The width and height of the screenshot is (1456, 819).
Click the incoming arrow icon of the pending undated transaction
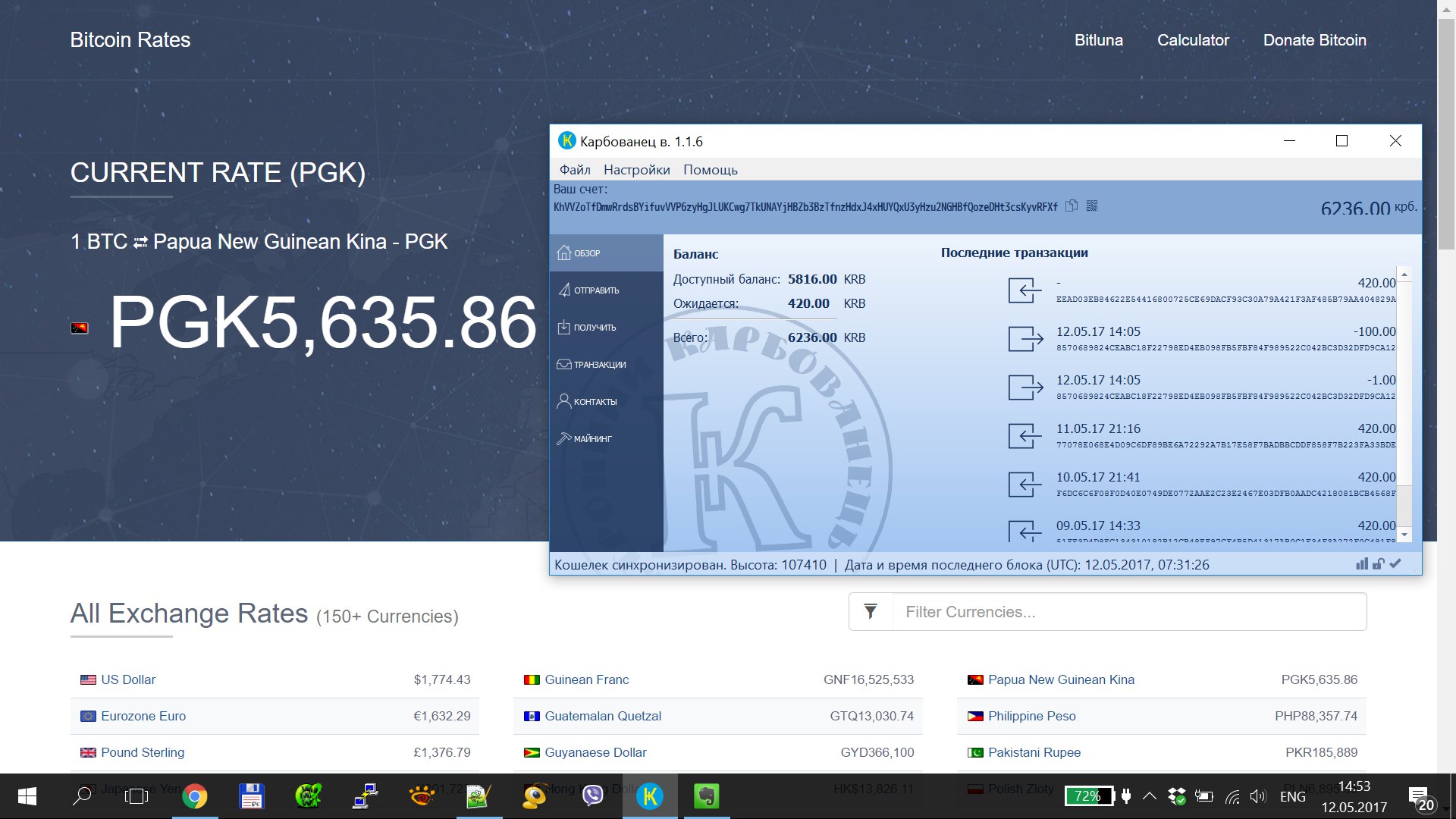point(1025,290)
